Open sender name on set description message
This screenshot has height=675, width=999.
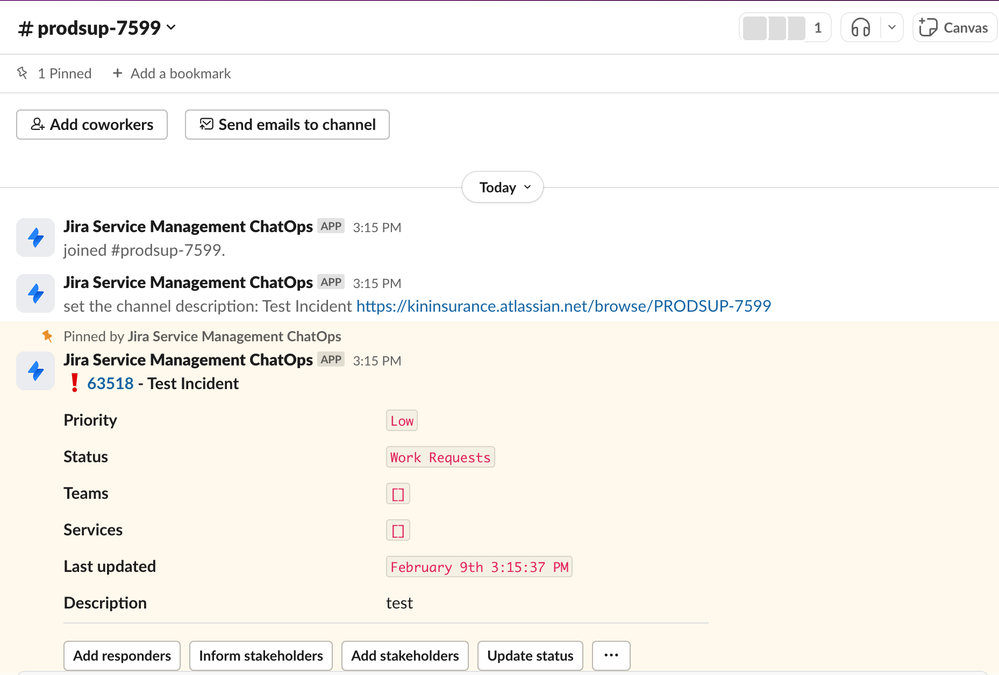188,282
